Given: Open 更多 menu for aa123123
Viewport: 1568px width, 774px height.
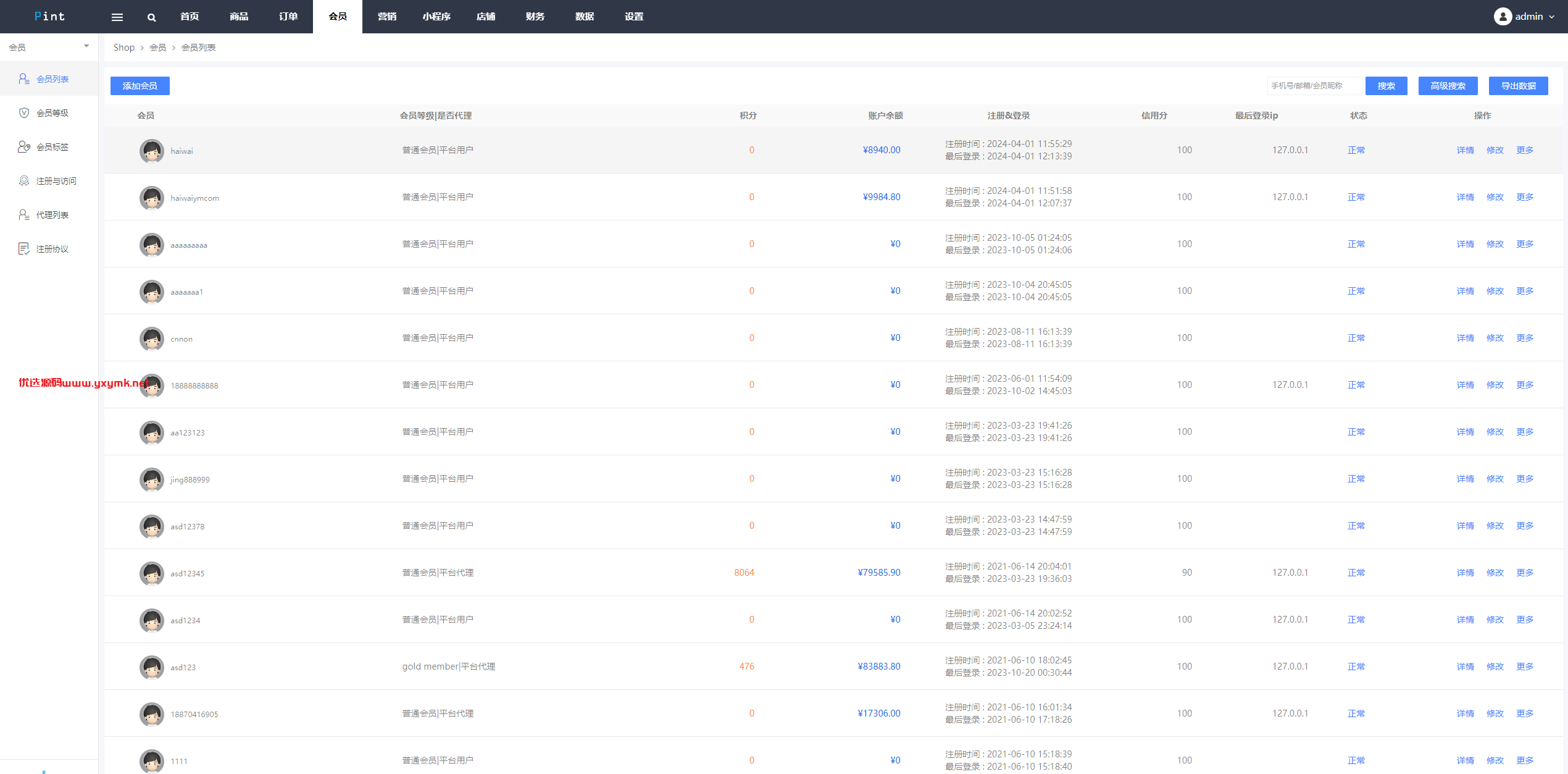Looking at the screenshot, I should click(x=1525, y=432).
